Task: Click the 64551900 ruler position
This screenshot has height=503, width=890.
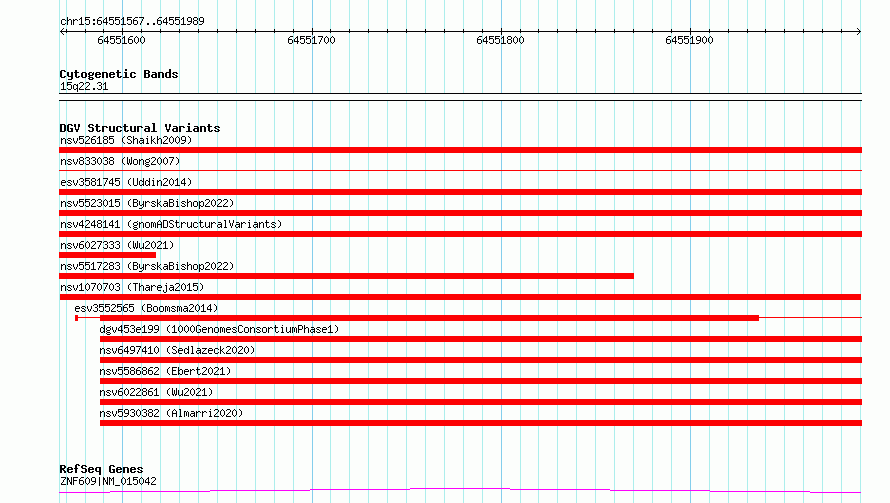Action: (x=689, y=40)
